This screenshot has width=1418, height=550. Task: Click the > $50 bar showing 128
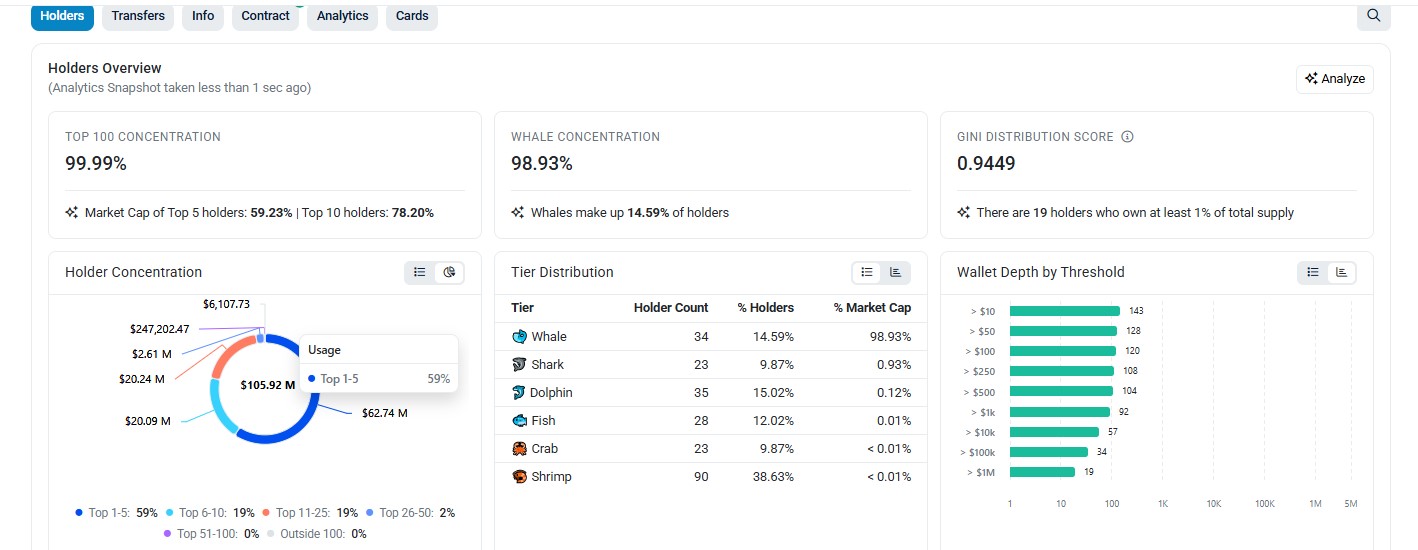click(1064, 331)
